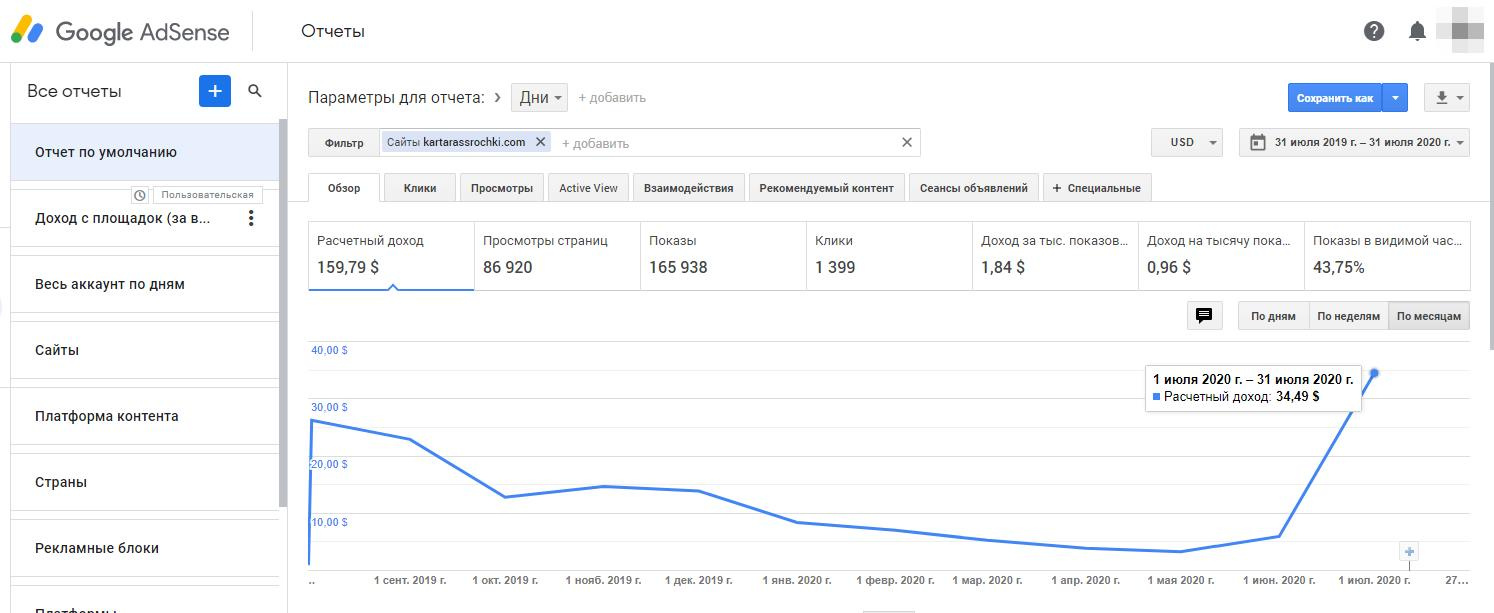Open Платформа контента report

145,416
